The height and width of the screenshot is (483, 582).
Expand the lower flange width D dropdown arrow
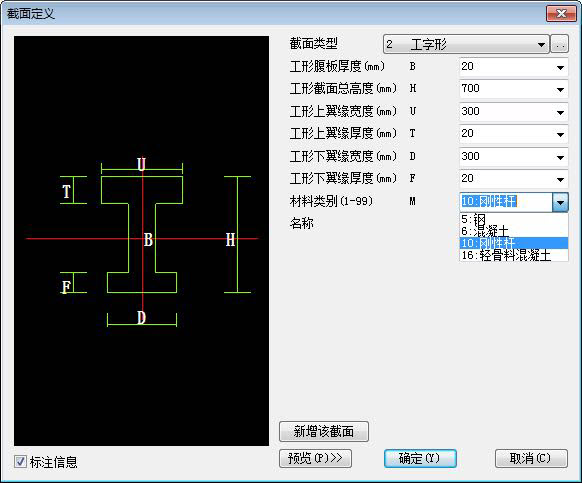560,157
